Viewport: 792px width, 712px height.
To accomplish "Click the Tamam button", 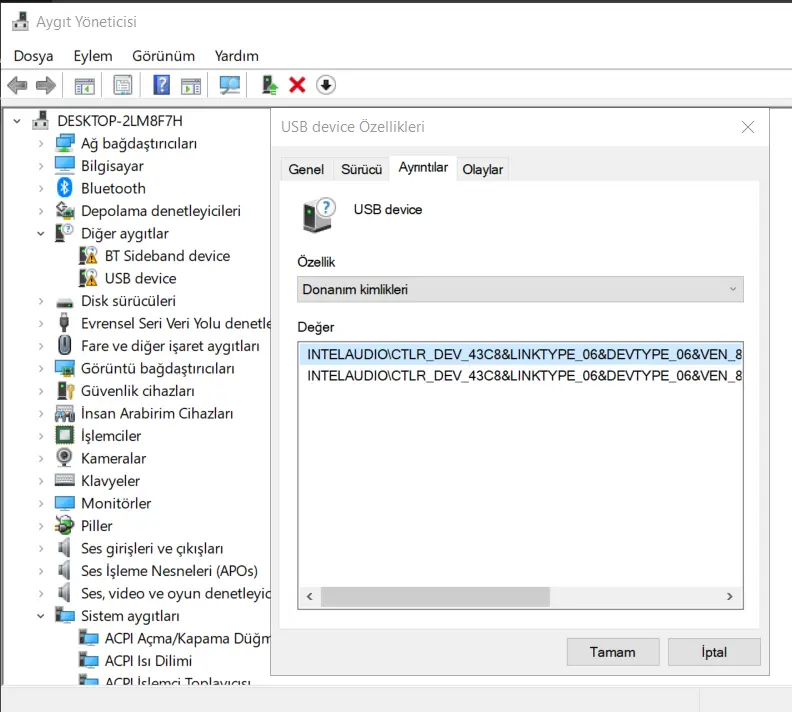I will pos(613,652).
